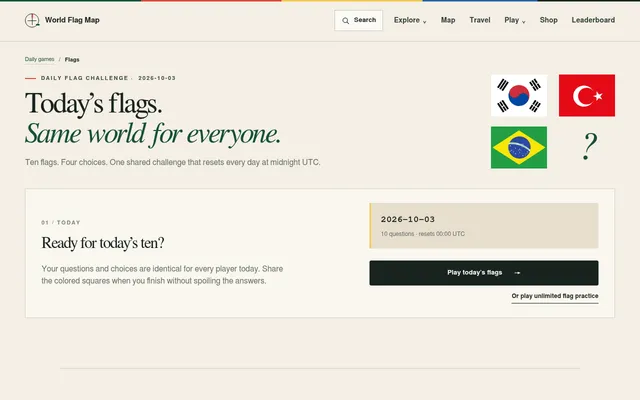Click the 01 / TODAY section label
The image size is (640, 400).
61,222
